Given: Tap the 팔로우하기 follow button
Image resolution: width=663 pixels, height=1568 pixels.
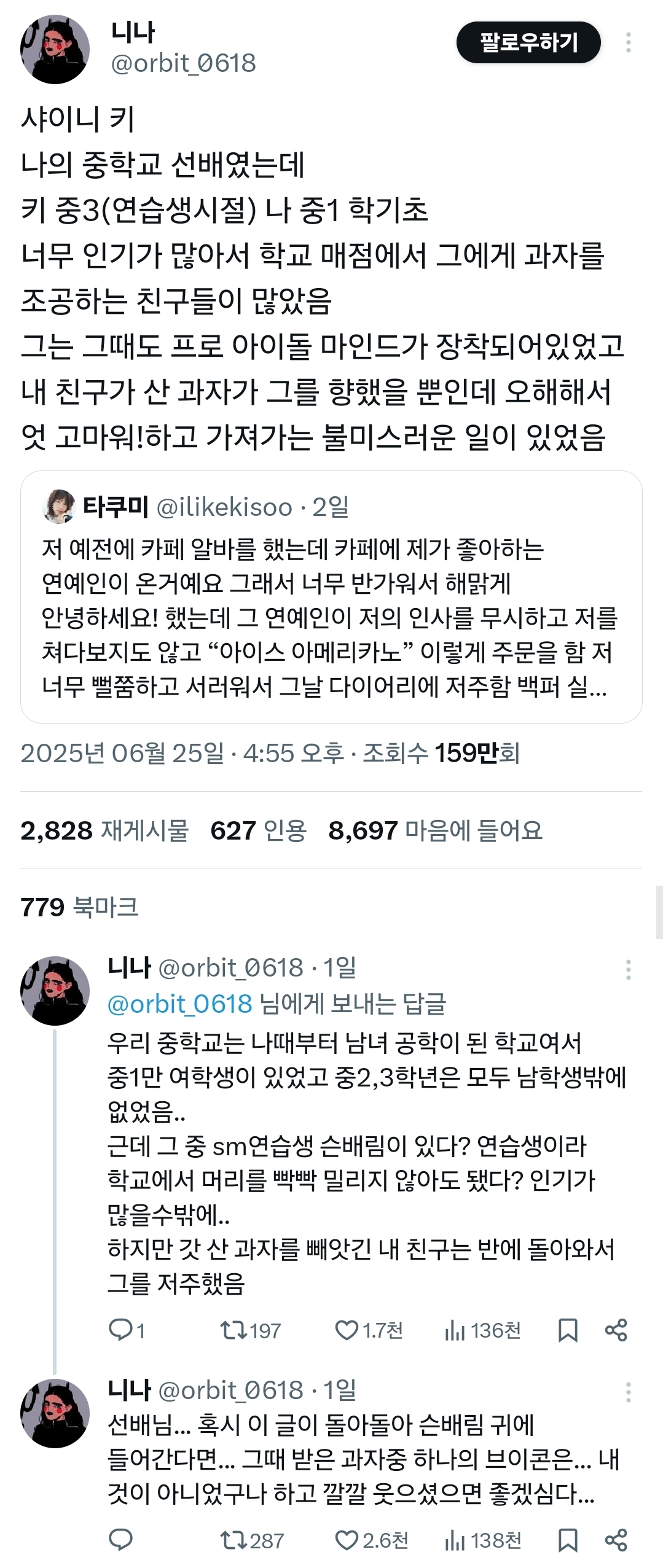Looking at the screenshot, I should click(x=528, y=42).
